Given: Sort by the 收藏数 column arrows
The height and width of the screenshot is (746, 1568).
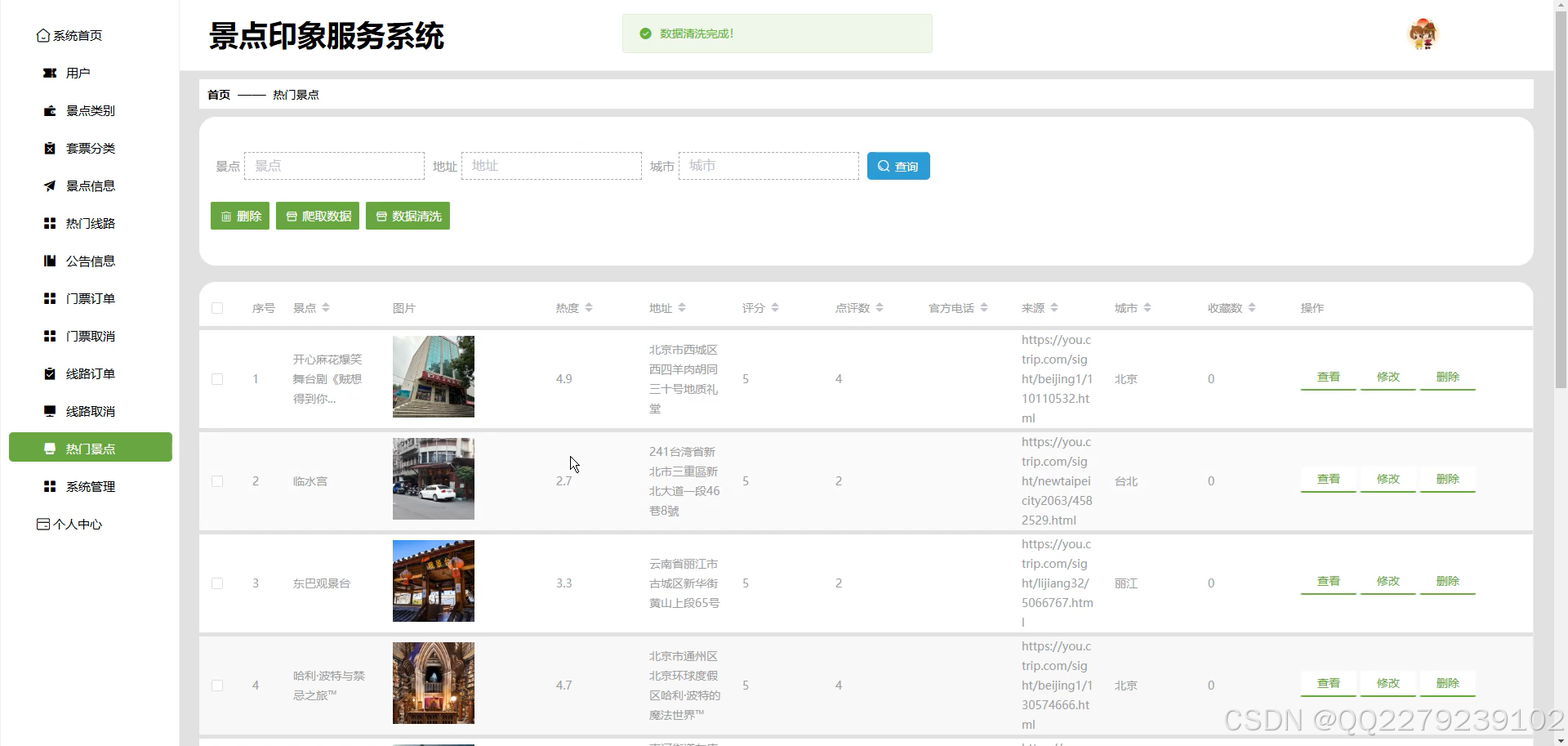Looking at the screenshot, I should (x=1252, y=308).
